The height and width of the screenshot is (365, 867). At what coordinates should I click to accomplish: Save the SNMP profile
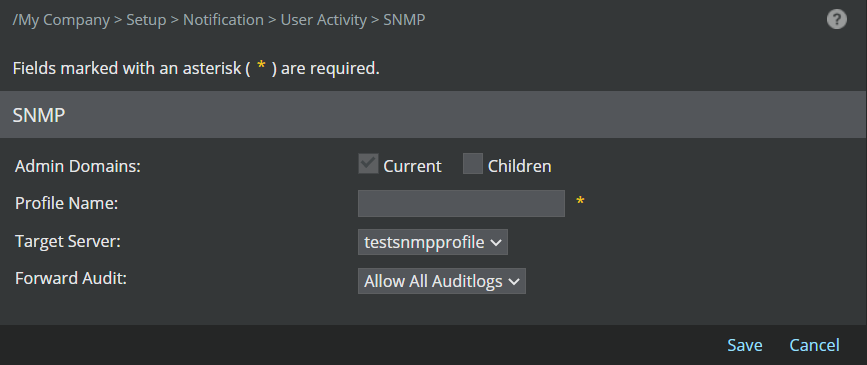[744, 345]
